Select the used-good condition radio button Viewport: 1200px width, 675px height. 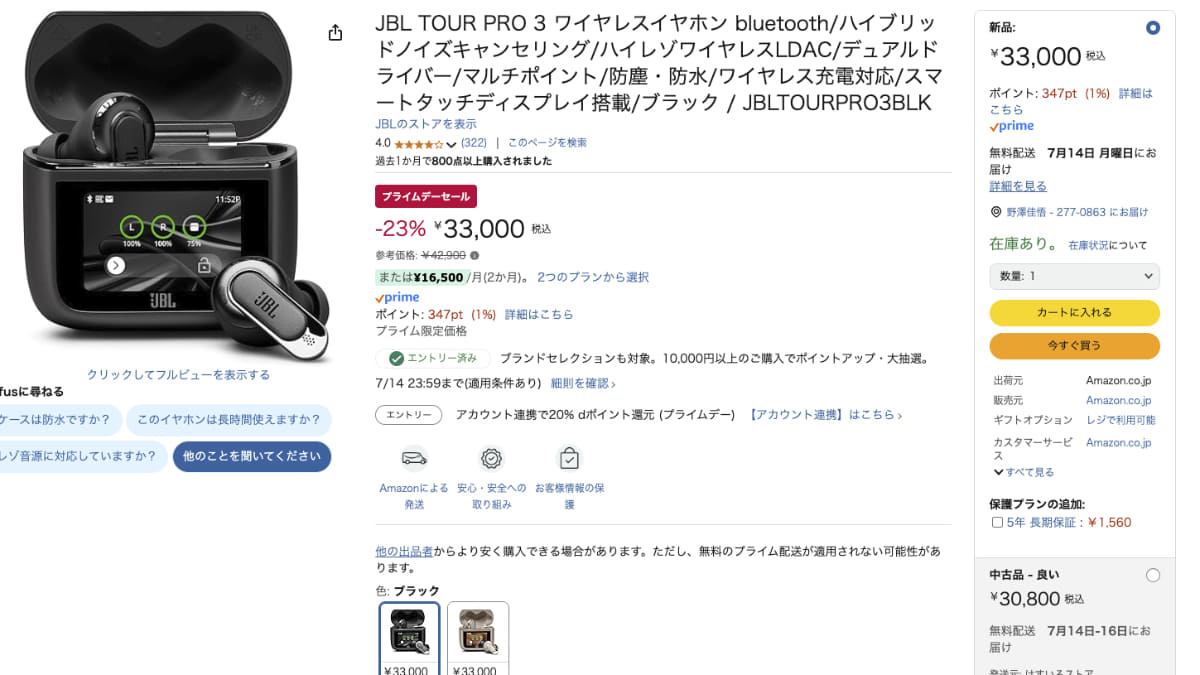tap(1153, 575)
